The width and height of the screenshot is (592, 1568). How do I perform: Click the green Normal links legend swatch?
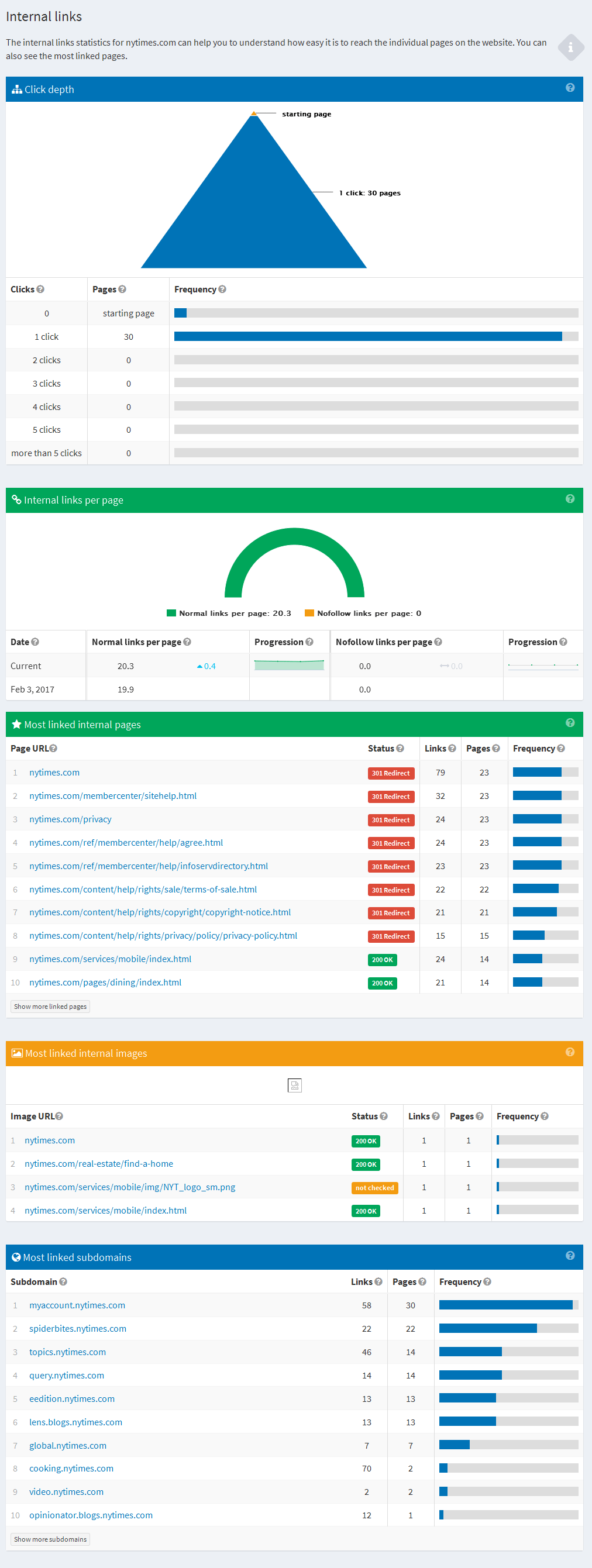(x=171, y=613)
